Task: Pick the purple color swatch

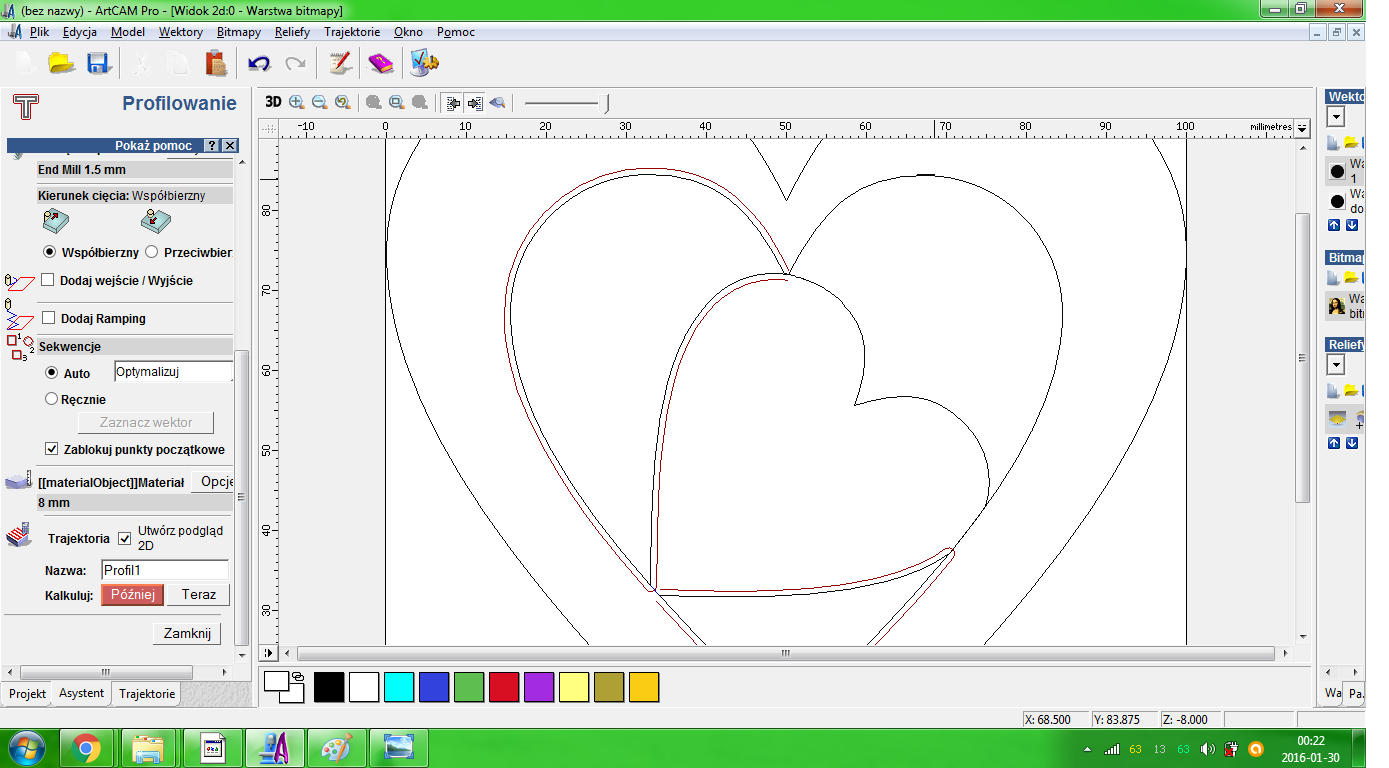Action: (539, 687)
